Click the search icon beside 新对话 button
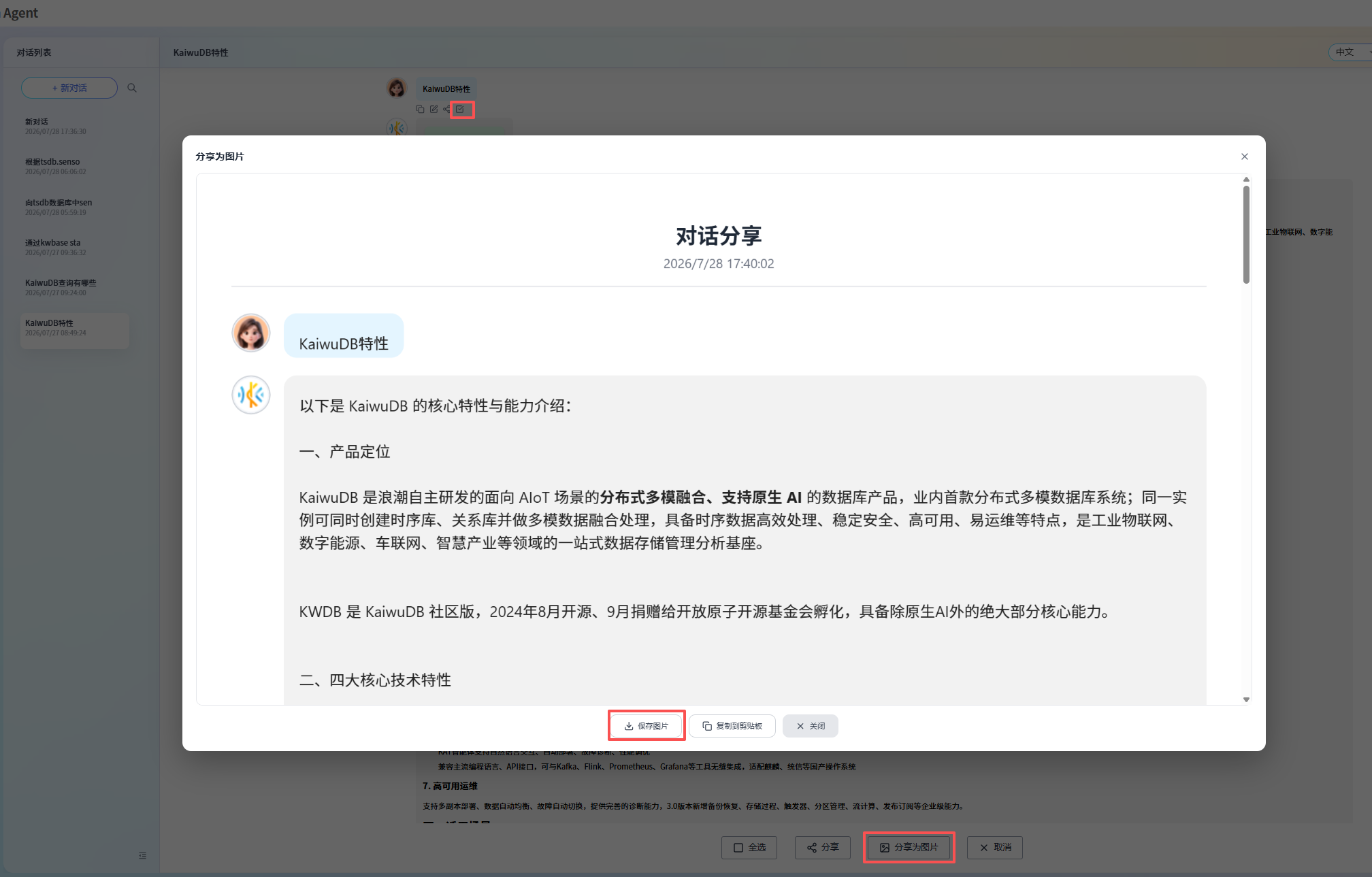 tap(132, 88)
